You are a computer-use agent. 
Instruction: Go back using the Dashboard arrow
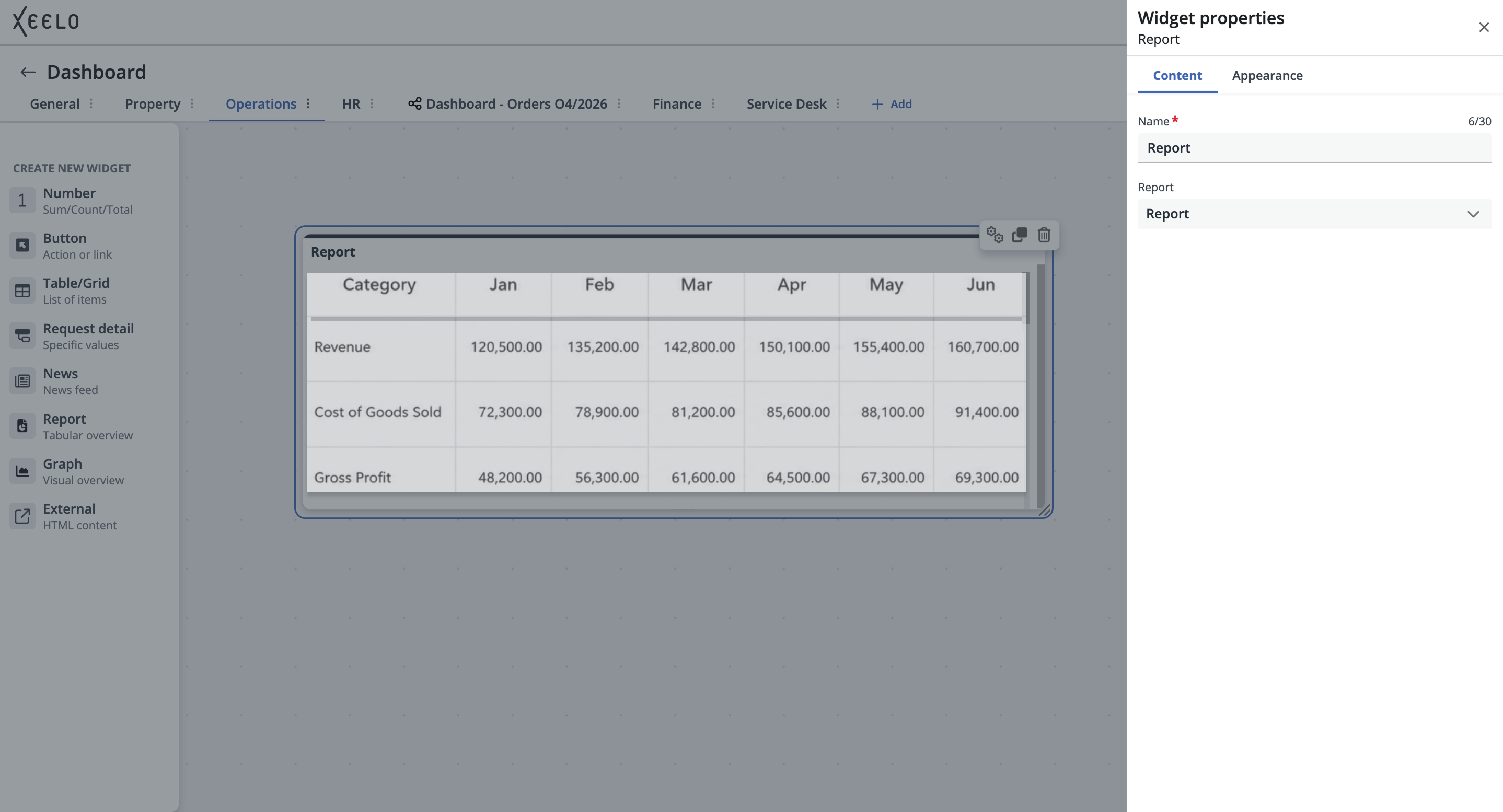(x=27, y=72)
